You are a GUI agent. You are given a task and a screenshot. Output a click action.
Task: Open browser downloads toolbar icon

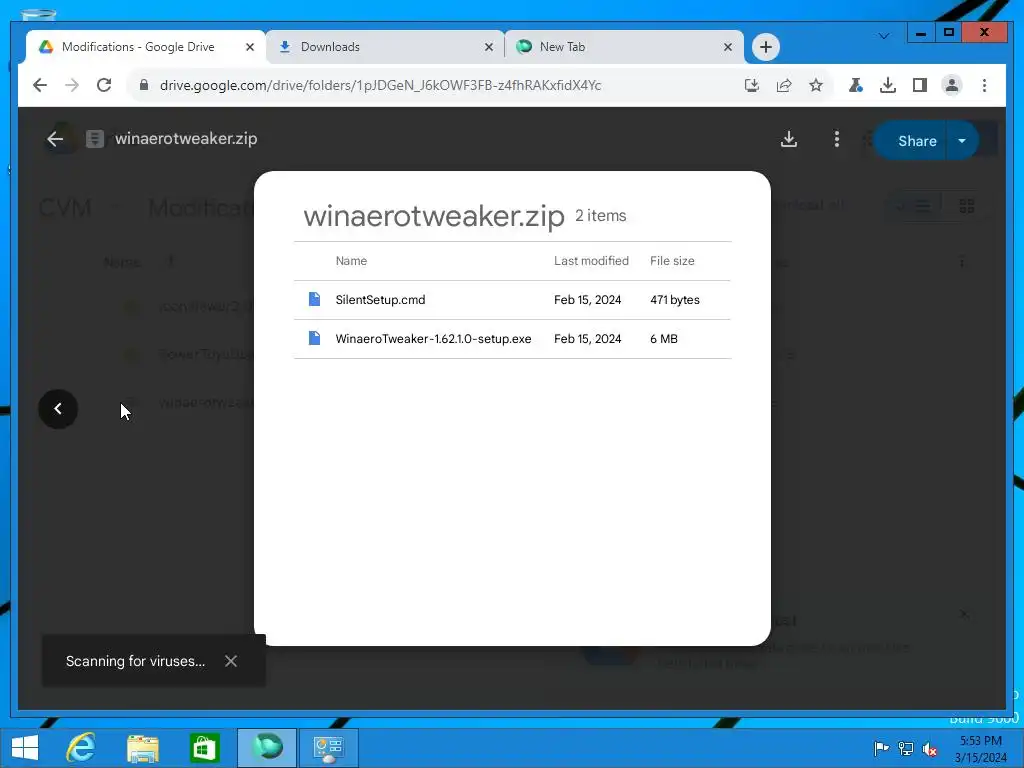pos(888,85)
